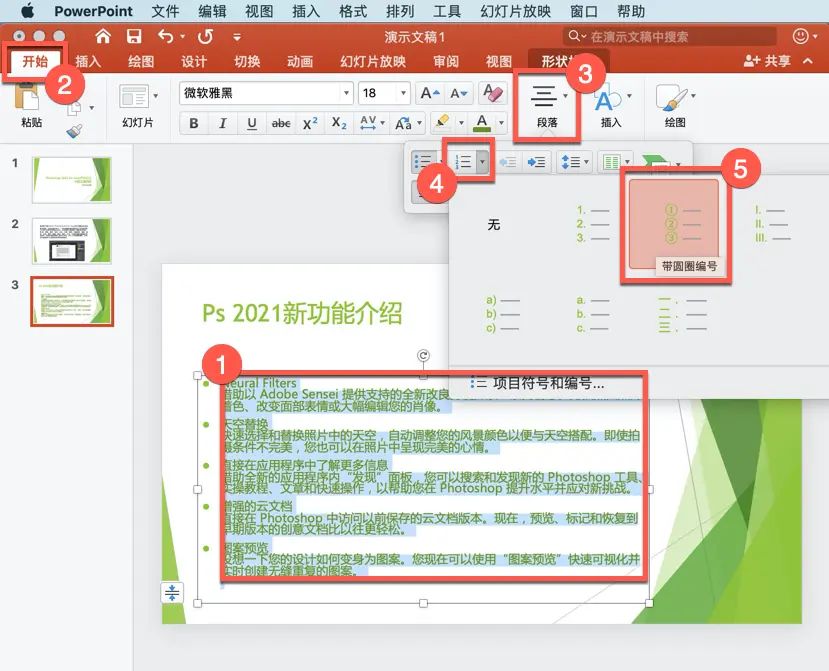Select the Roman numeral I. II. III. style

tap(772, 225)
